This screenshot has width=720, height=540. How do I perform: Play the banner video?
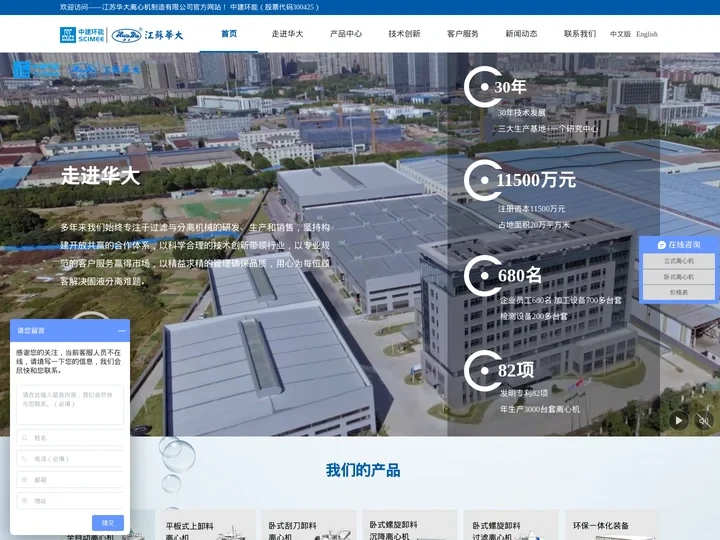point(678,421)
